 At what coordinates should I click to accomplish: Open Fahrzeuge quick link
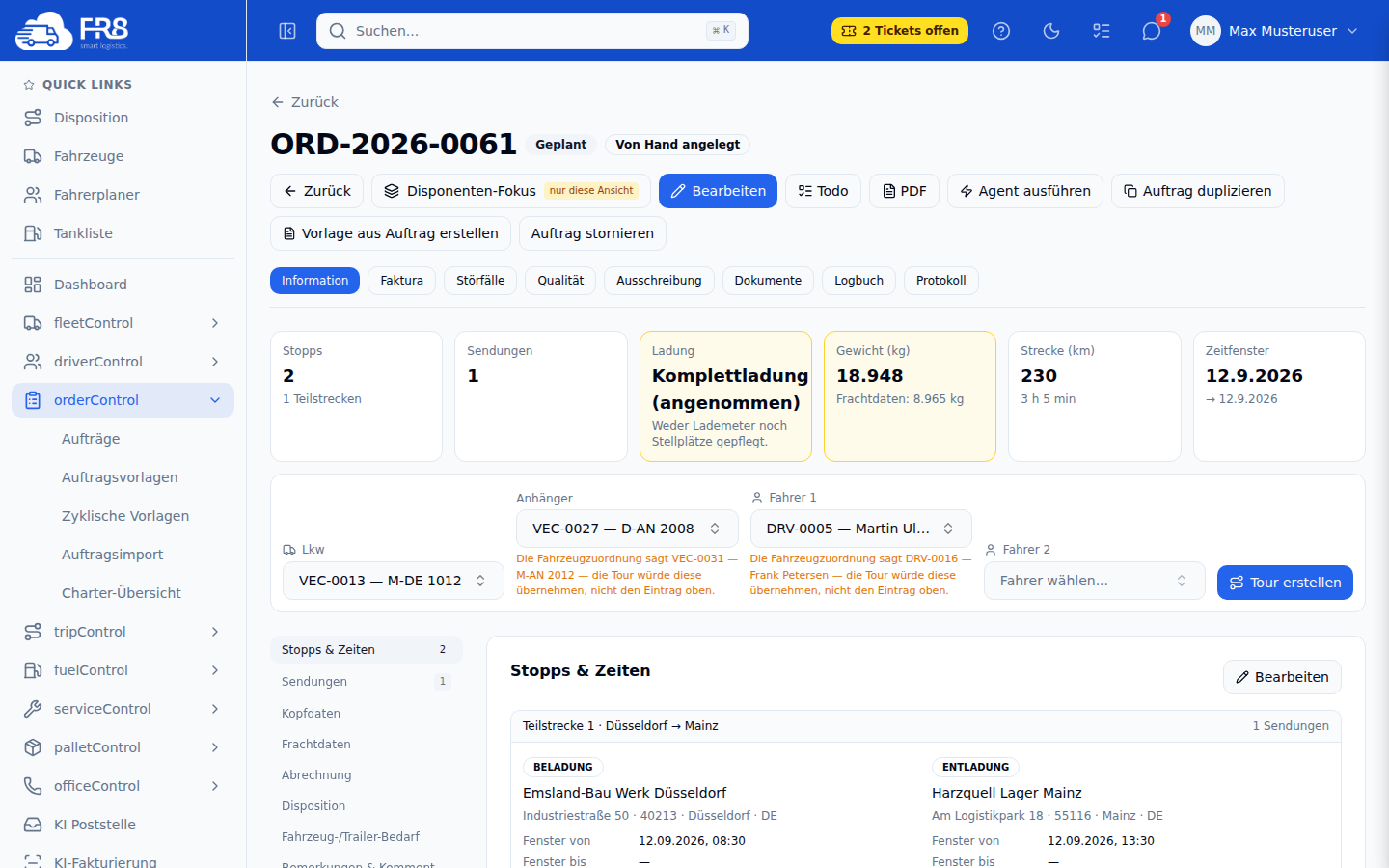pyautogui.click(x=123, y=156)
